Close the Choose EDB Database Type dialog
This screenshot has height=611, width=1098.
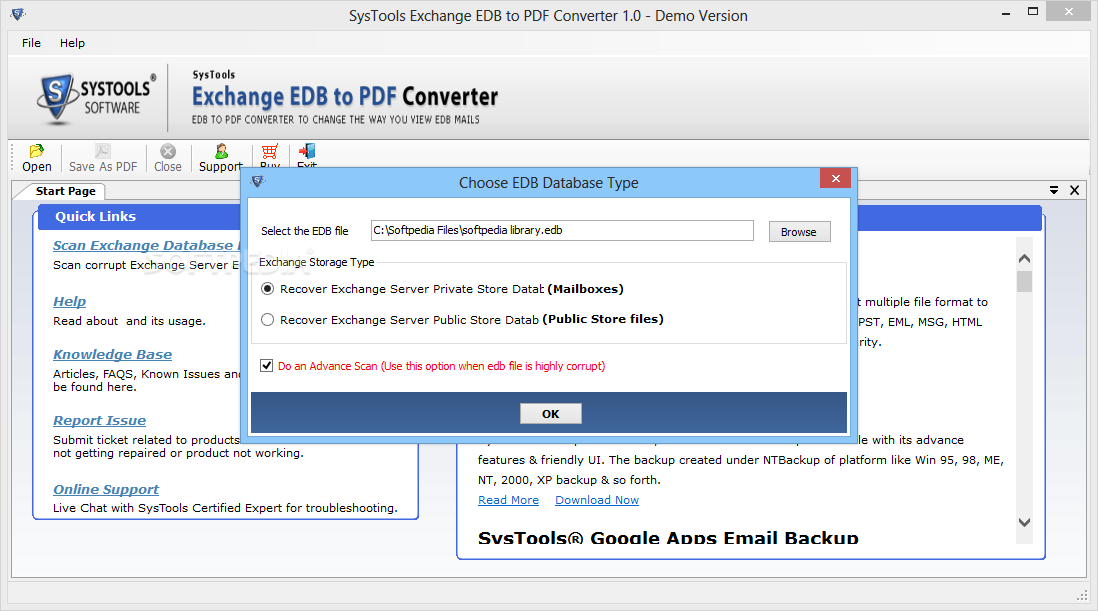tap(835, 178)
